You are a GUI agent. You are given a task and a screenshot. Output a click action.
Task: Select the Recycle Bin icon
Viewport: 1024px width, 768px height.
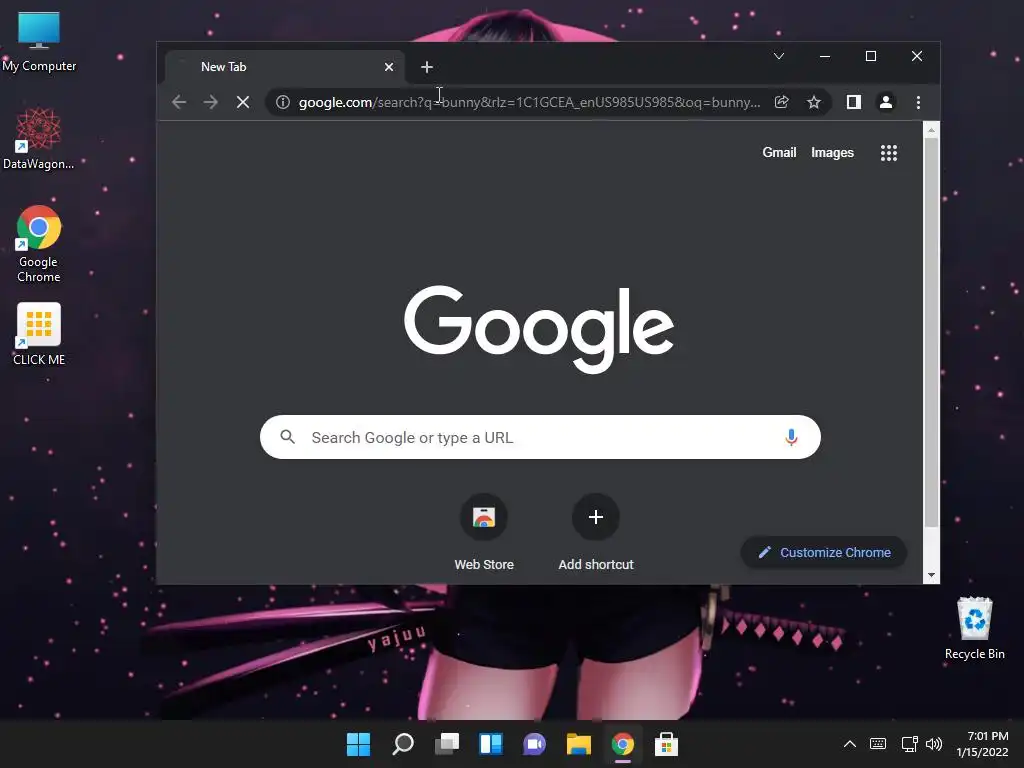tap(974, 628)
